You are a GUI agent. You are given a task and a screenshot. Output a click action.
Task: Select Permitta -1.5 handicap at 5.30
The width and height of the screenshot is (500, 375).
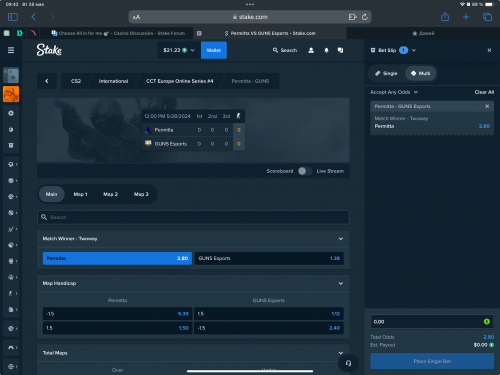click(x=117, y=314)
